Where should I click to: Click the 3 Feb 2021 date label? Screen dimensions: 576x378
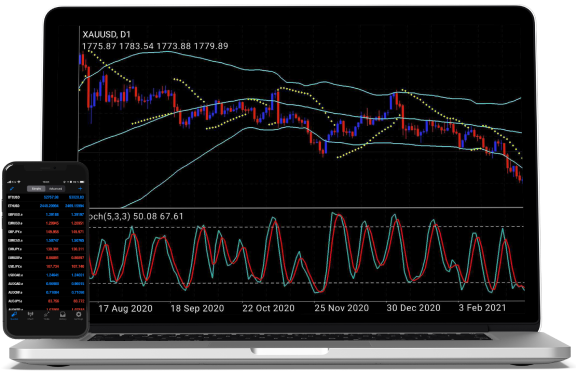click(x=482, y=307)
